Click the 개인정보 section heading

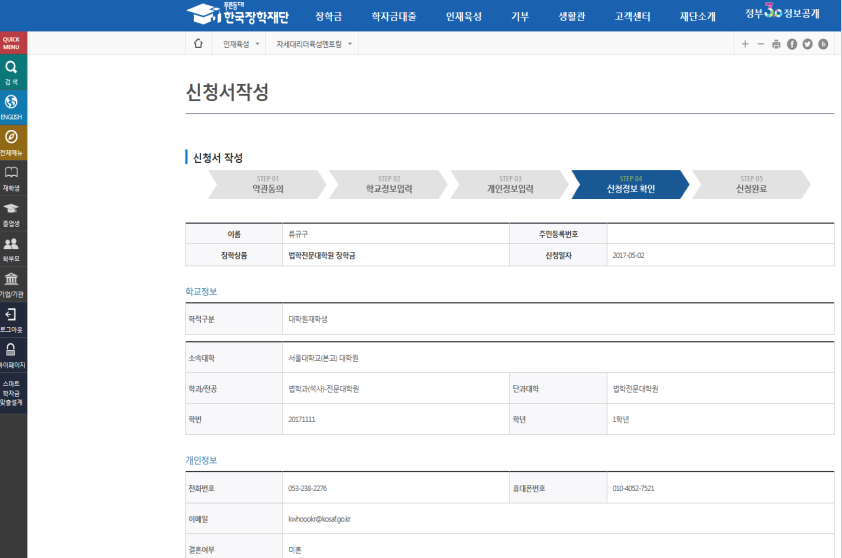[x=201, y=460]
